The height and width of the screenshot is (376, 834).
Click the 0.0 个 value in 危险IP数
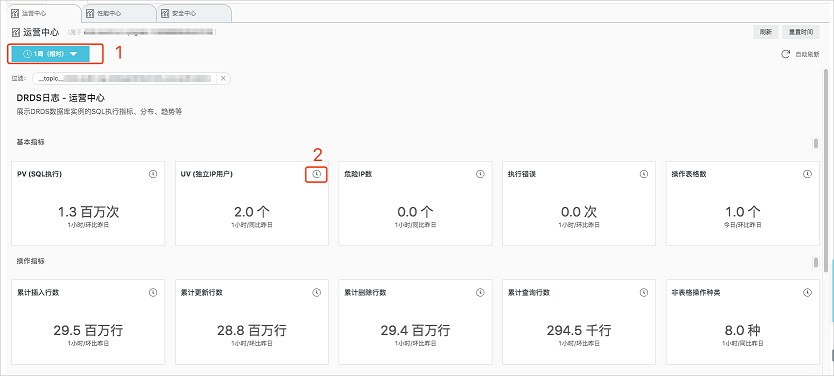pyautogui.click(x=415, y=212)
